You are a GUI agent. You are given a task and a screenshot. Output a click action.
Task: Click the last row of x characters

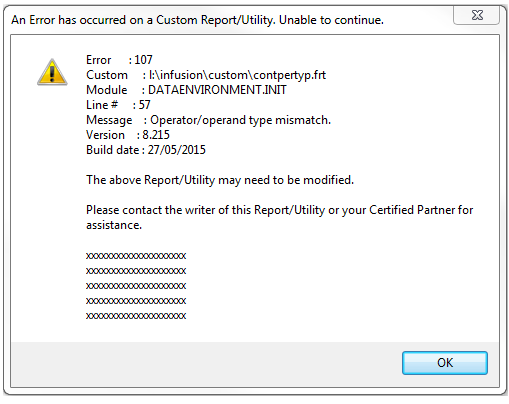coord(136,316)
